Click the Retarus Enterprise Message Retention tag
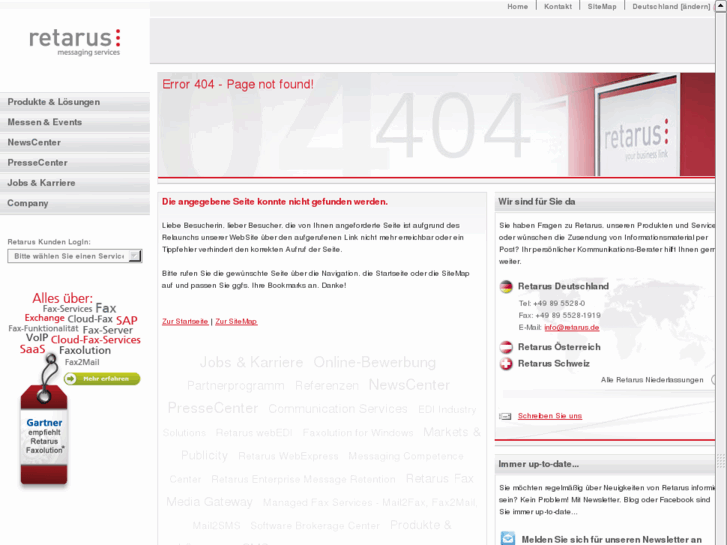The width and height of the screenshot is (727, 545). (x=303, y=480)
